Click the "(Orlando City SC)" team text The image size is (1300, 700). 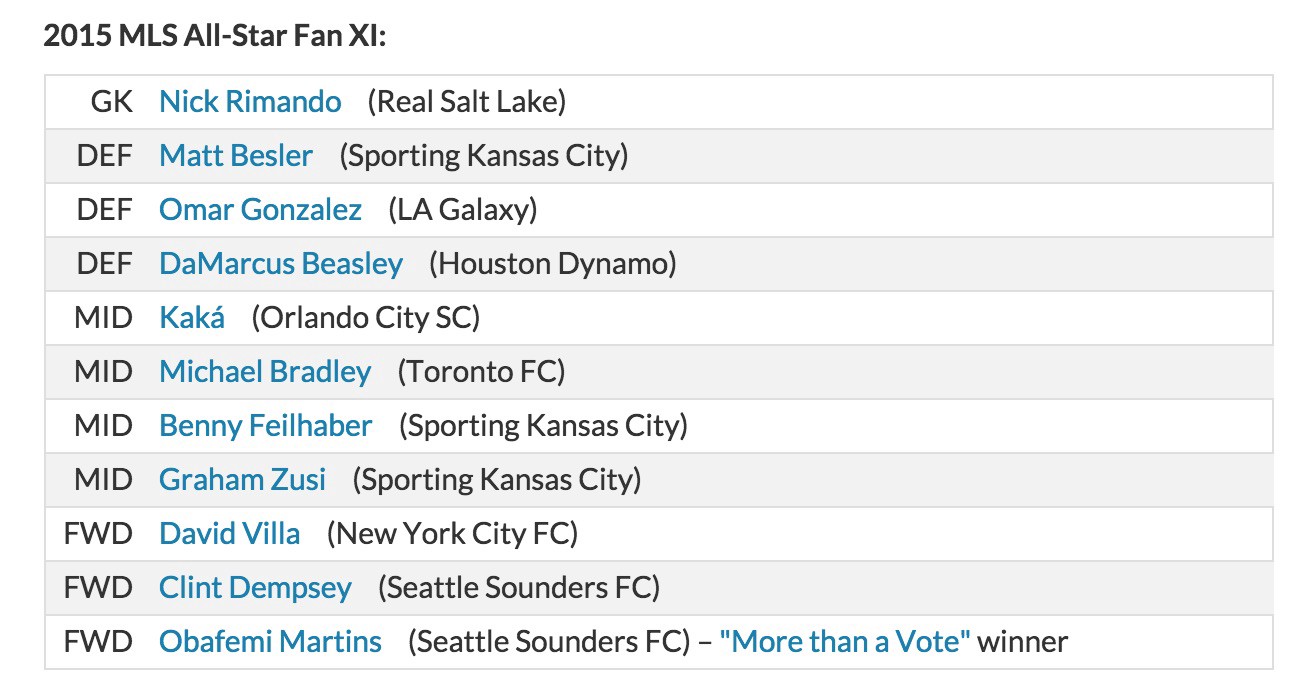pos(366,317)
